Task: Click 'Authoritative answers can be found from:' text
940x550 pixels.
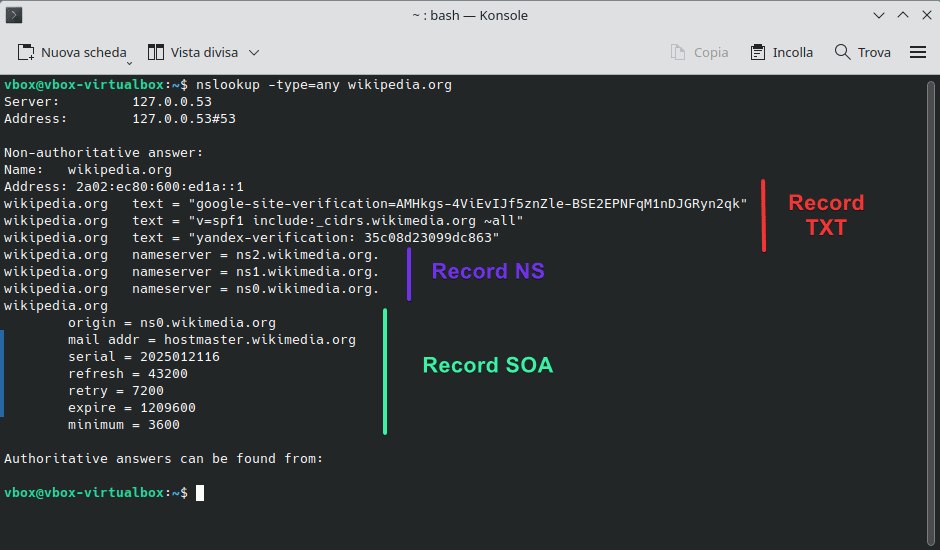Action: (x=164, y=459)
